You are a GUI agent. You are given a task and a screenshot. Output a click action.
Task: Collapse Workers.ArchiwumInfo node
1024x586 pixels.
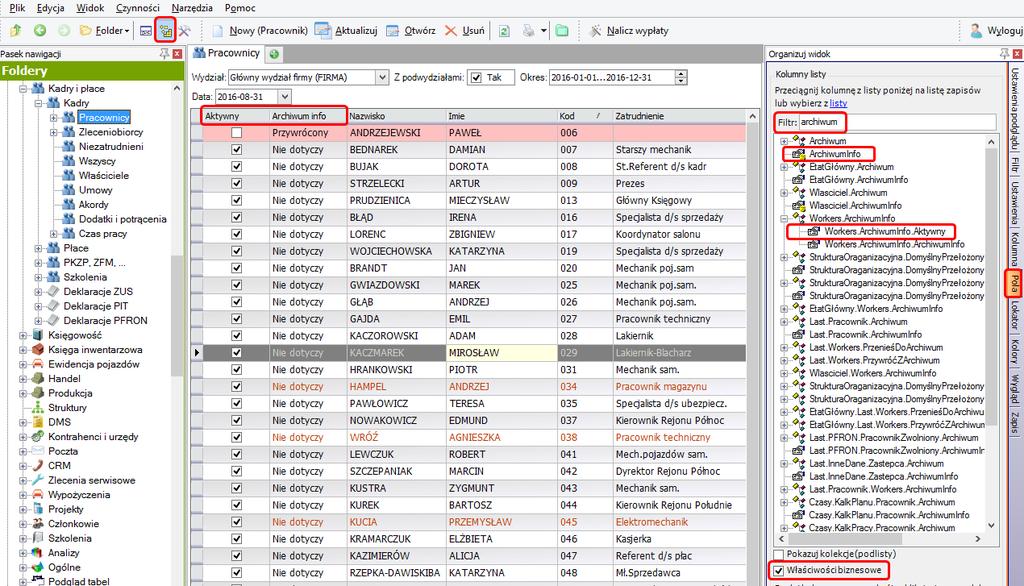click(784, 218)
